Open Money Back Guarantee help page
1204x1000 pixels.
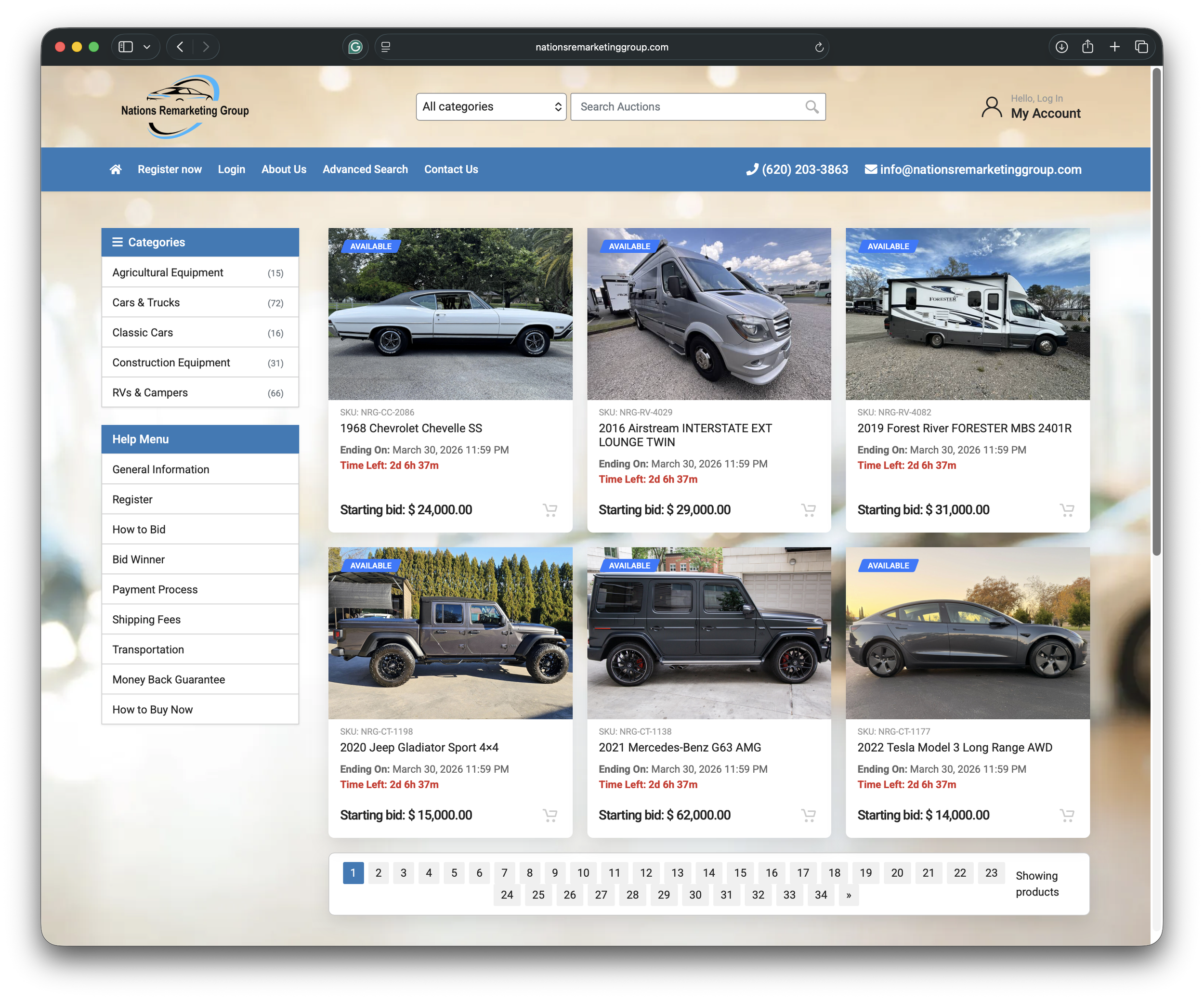(x=200, y=680)
